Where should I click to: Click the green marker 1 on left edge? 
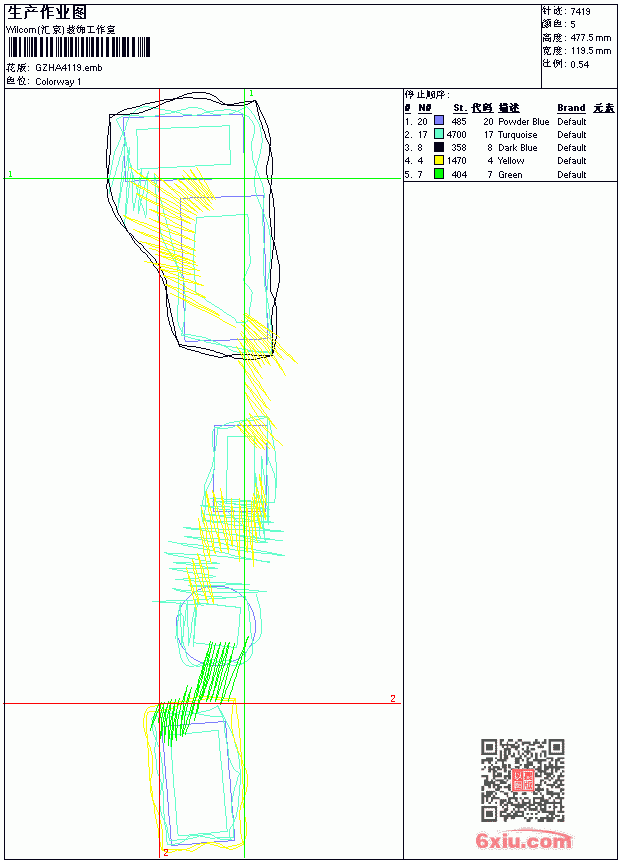coord(10,174)
